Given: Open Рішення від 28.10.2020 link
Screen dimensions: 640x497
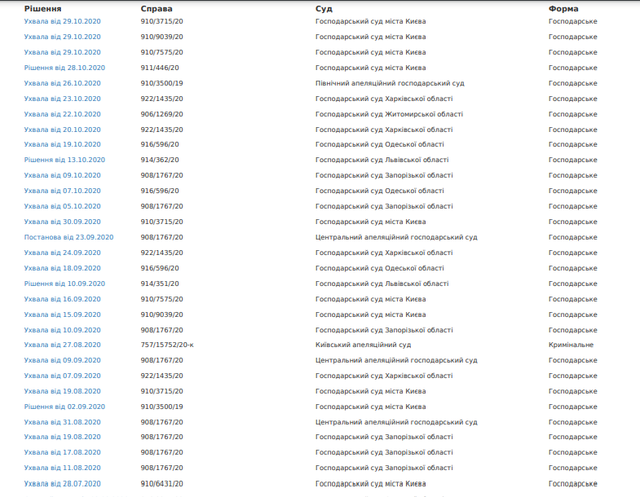Looking at the screenshot, I should 64,68.
